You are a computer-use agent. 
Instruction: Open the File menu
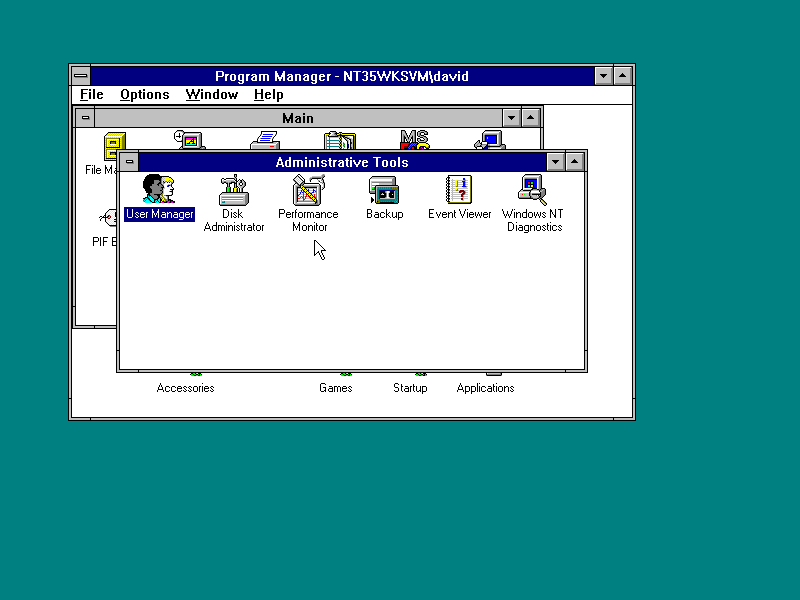[92, 94]
